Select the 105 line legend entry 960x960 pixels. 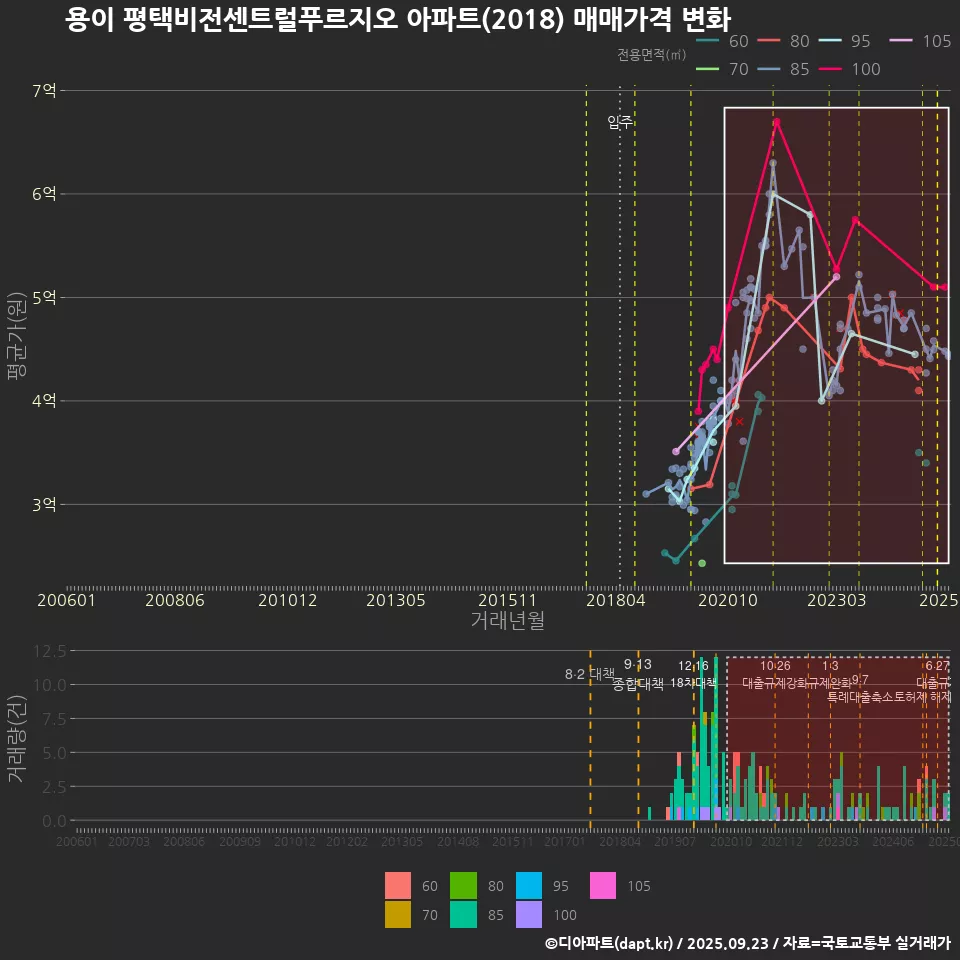[917, 41]
